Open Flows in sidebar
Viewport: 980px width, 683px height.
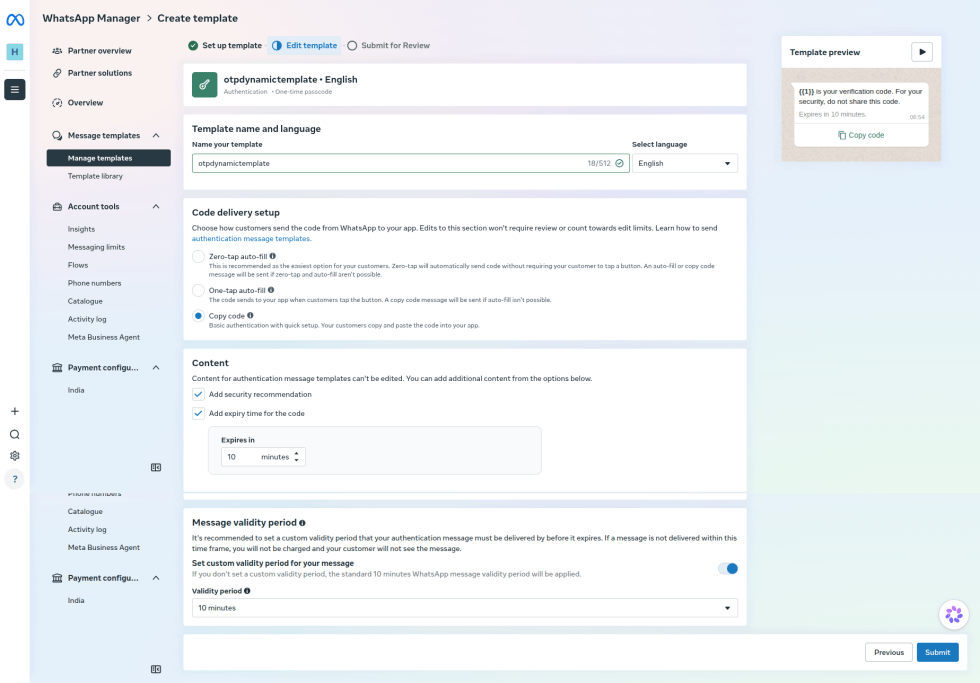[78, 266]
